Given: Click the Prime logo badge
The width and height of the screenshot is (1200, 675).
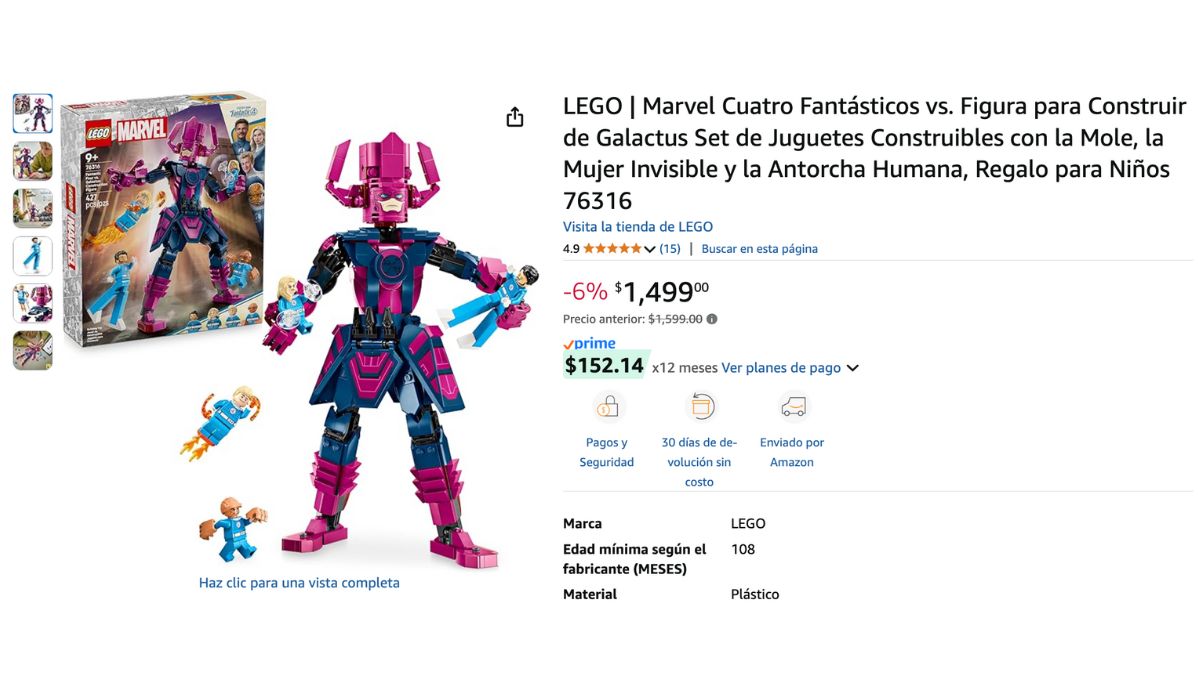Looking at the screenshot, I should [589, 344].
